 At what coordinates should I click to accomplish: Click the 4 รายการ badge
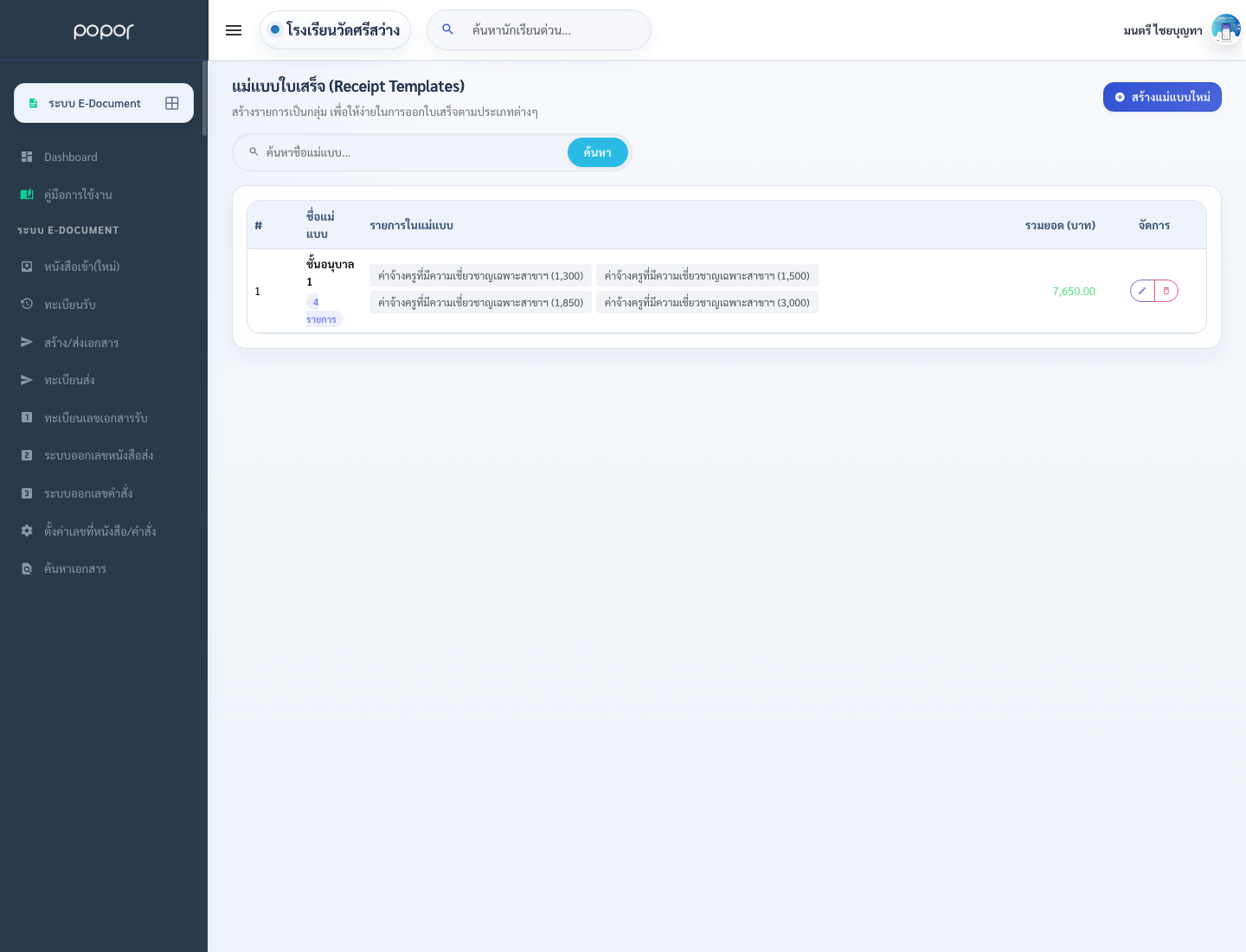pos(324,311)
